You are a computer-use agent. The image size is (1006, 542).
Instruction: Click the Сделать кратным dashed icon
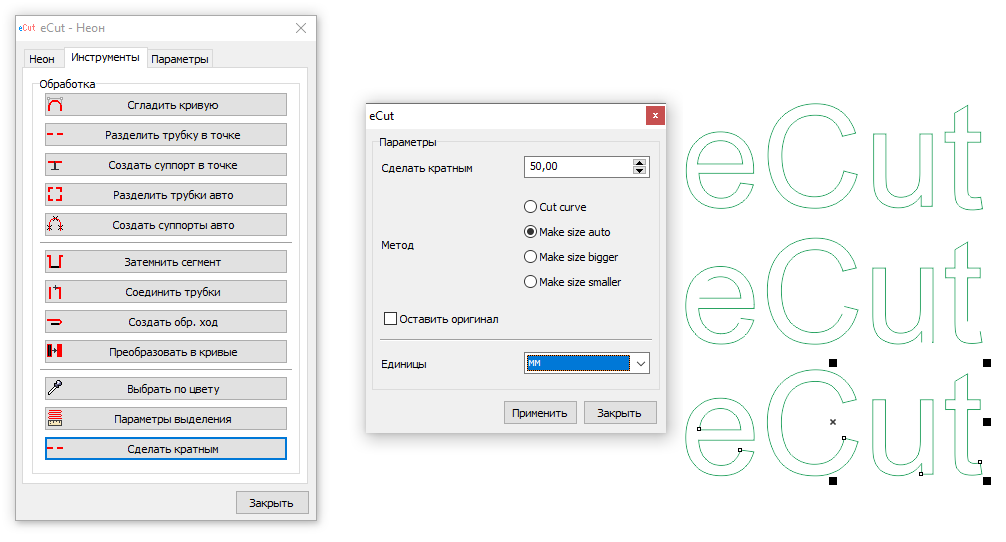tap(55, 448)
